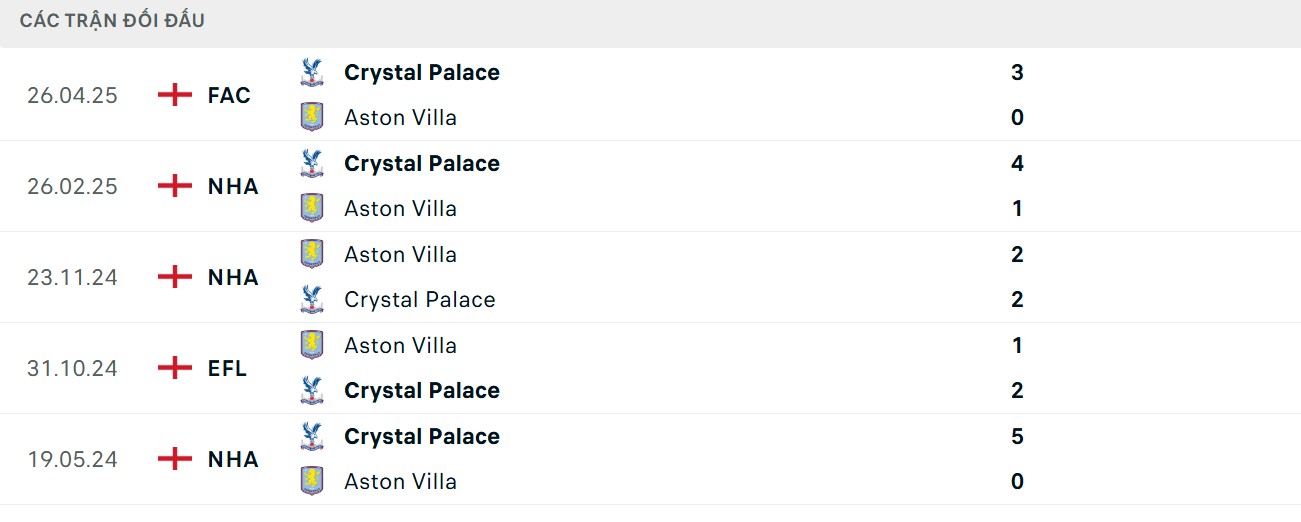
Task: Click Aston Villa crest in 26.04.25 match
Action: 312,117
